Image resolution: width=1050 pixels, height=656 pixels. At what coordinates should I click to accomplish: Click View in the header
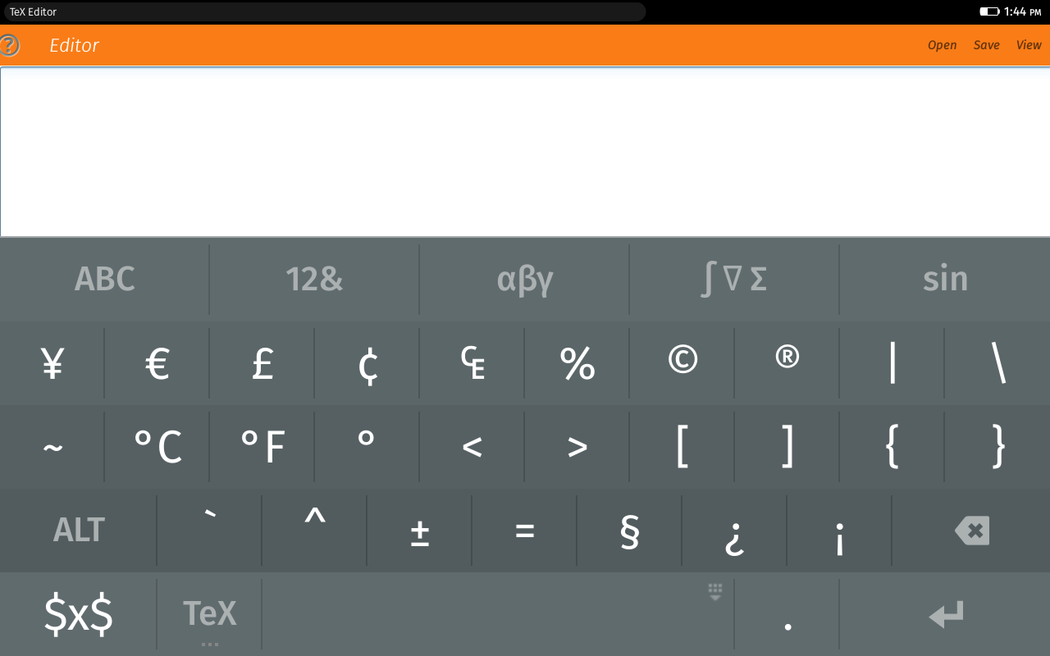click(x=1029, y=46)
